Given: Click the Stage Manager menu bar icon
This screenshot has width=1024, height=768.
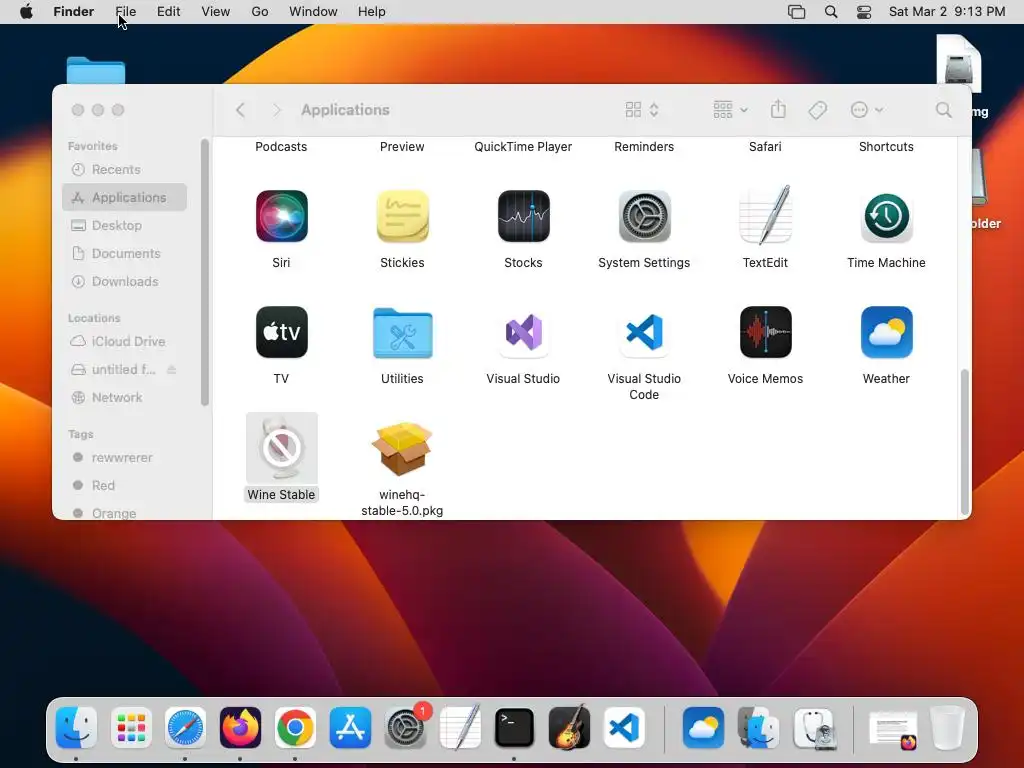Looking at the screenshot, I should point(796,12).
